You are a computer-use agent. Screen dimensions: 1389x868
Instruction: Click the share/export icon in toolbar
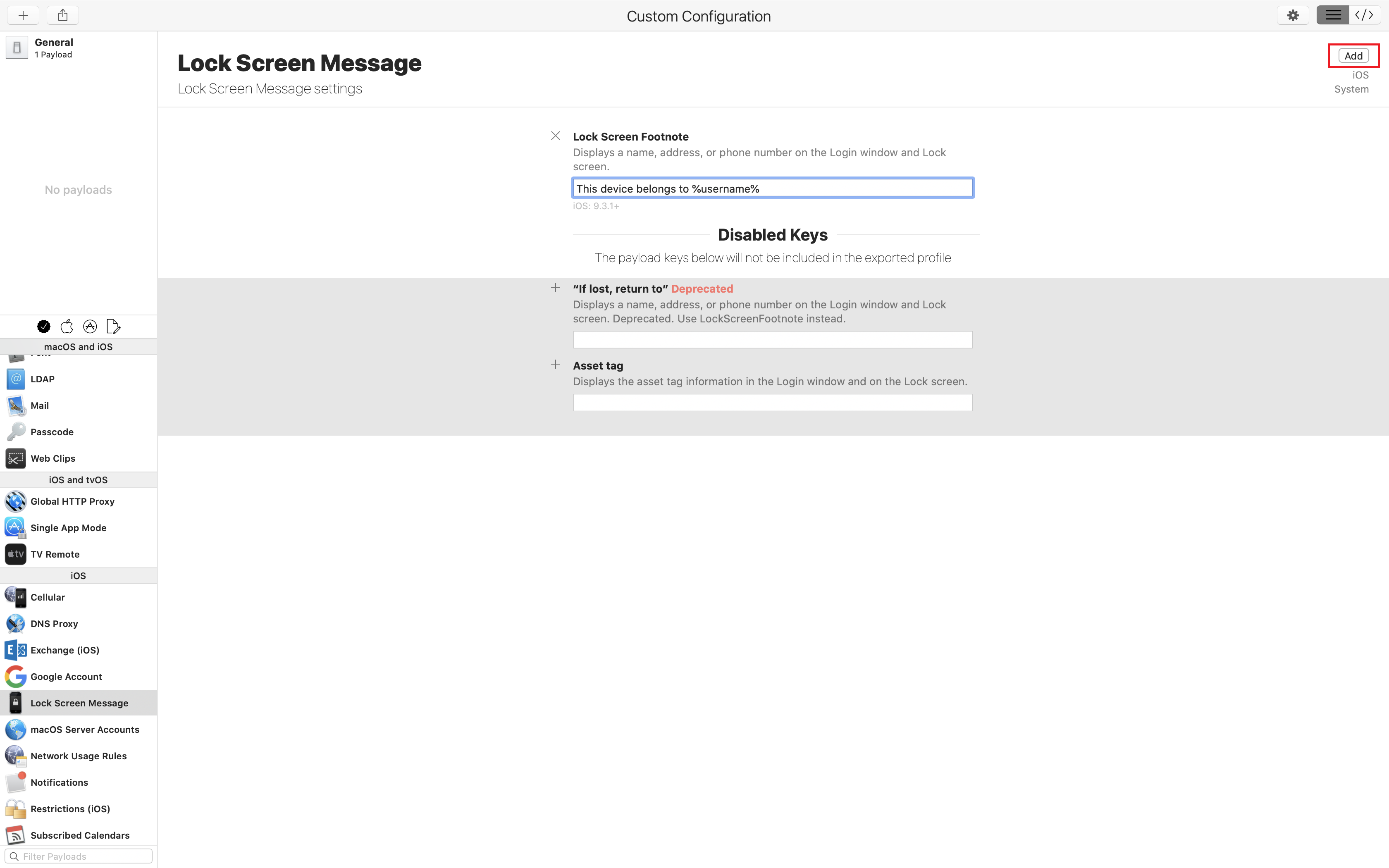pyautogui.click(x=62, y=16)
